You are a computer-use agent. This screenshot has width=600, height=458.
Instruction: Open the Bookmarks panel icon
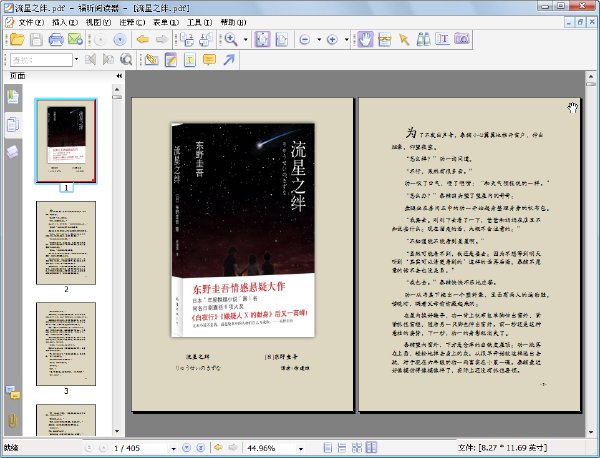[x=13, y=96]
